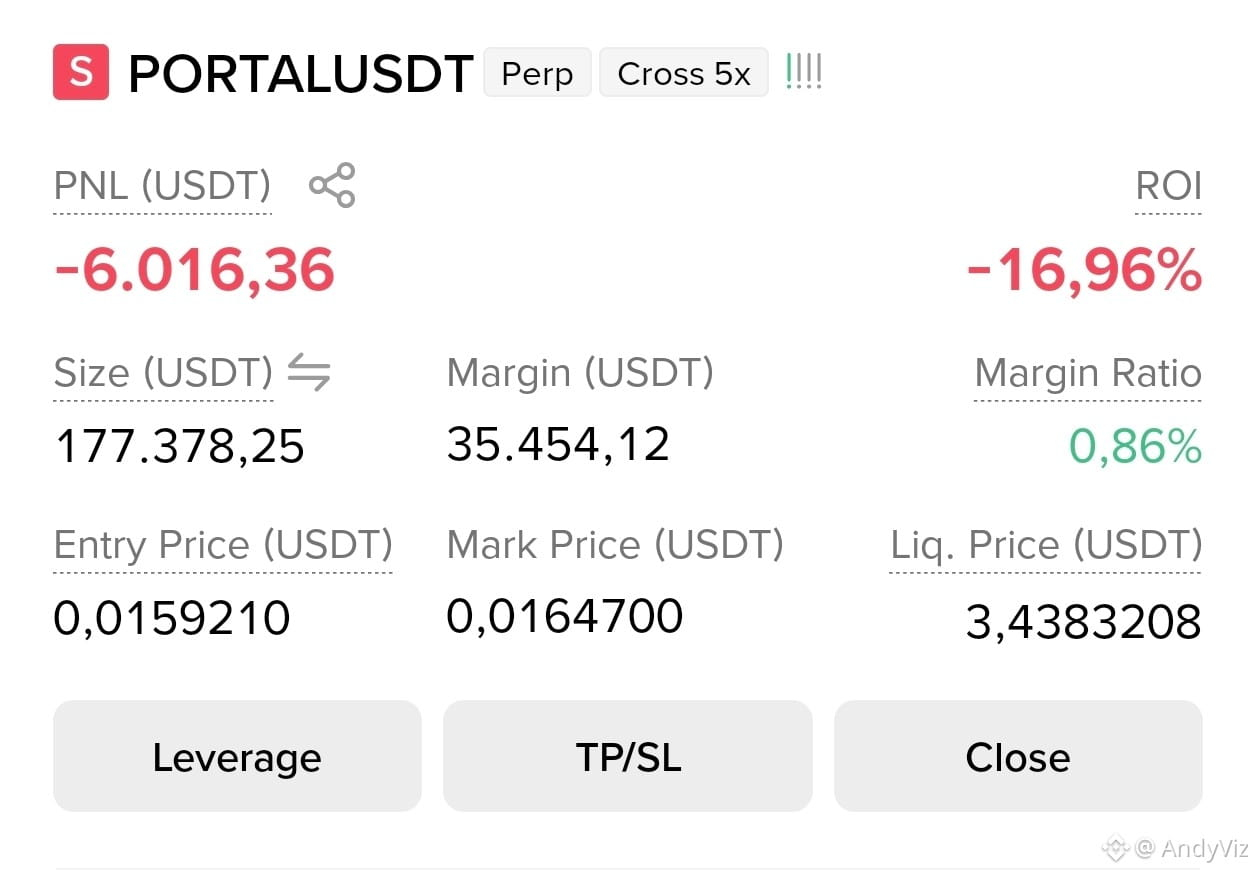
Task: Click the red S short-position badge
Action: coord(81,73)
